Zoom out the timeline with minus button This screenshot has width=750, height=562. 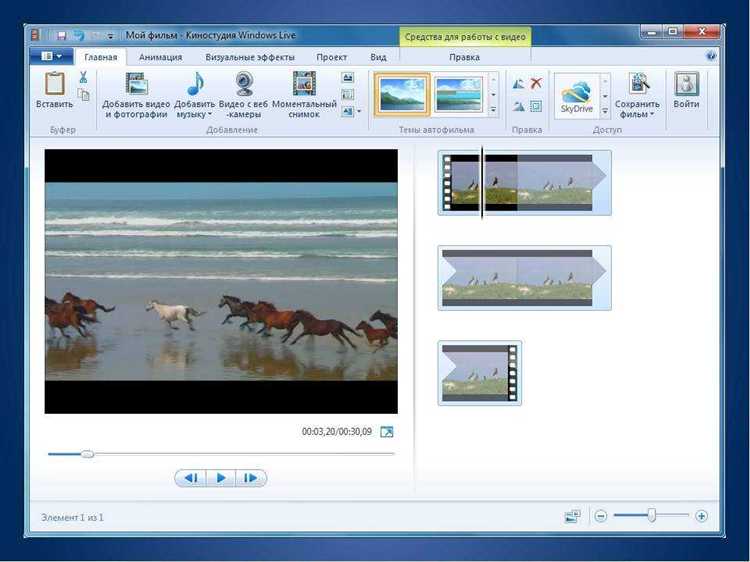(x=601, y=516)
